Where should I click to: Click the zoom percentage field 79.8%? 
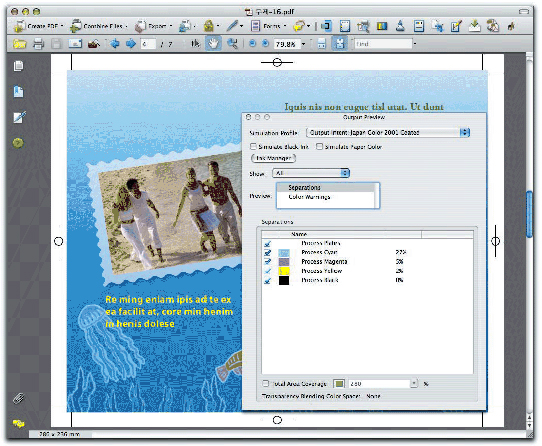pos(287,44)
